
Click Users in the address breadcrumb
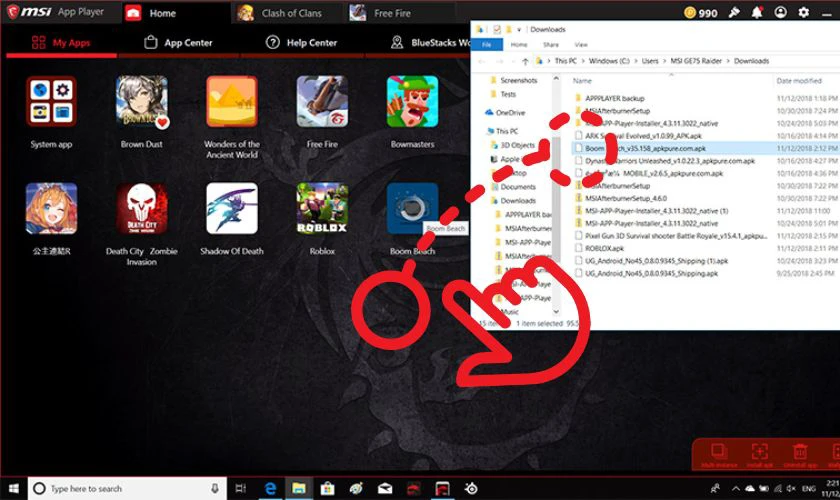pos(650,61)
